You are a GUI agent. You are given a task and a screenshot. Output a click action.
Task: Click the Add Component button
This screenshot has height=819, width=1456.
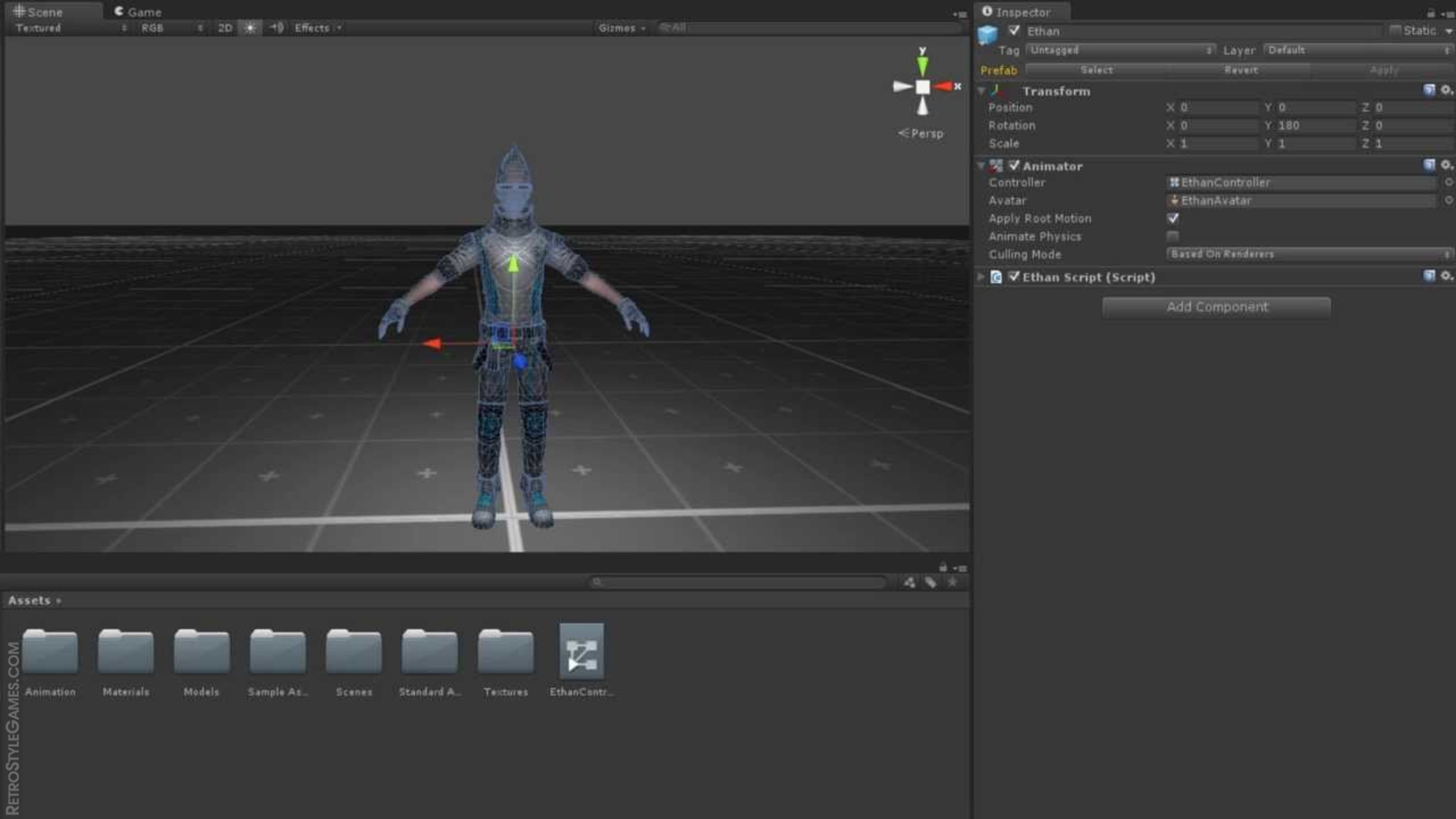(1216, 307)
